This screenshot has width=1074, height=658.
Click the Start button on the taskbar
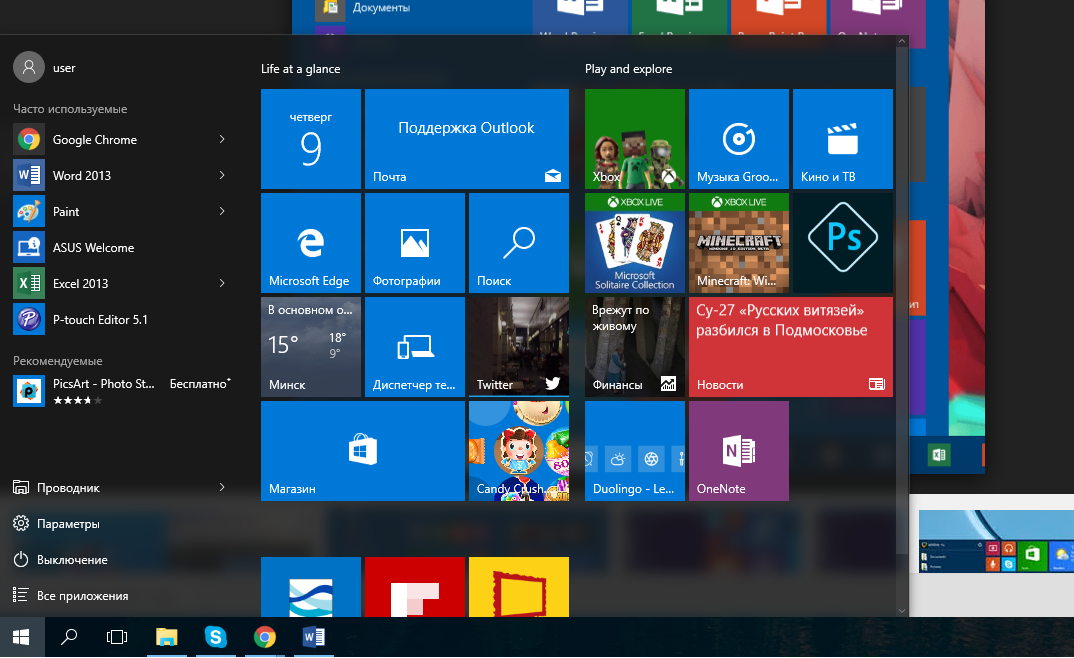tap(22, 637)
